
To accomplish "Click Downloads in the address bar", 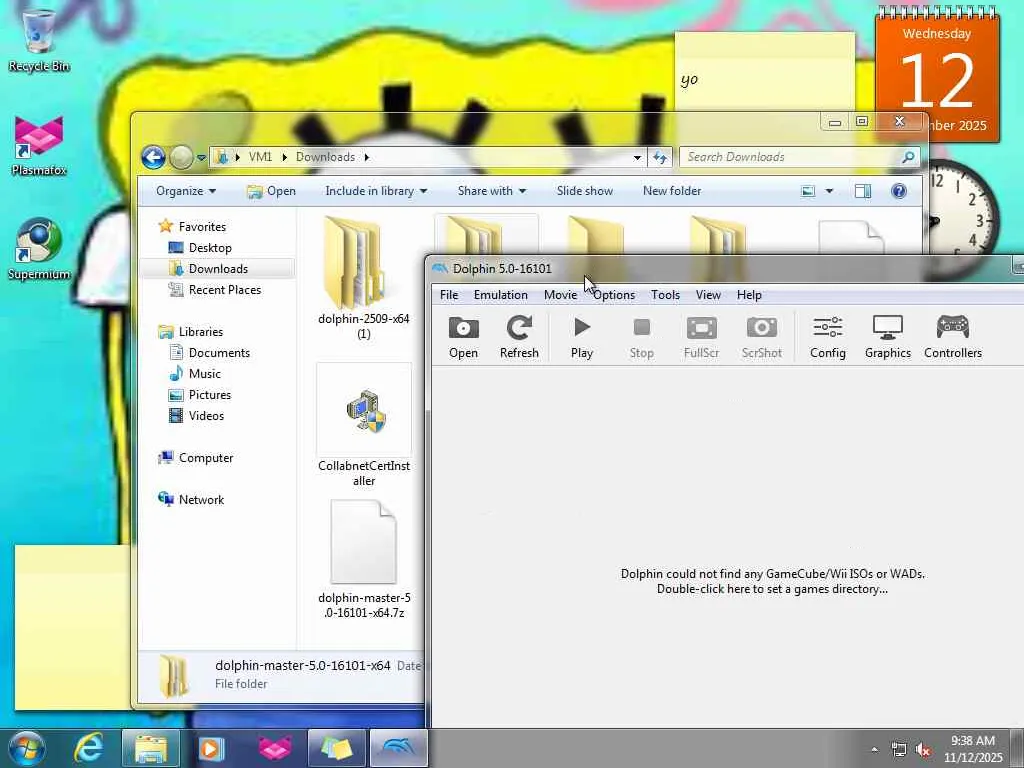I will [325, 157].
